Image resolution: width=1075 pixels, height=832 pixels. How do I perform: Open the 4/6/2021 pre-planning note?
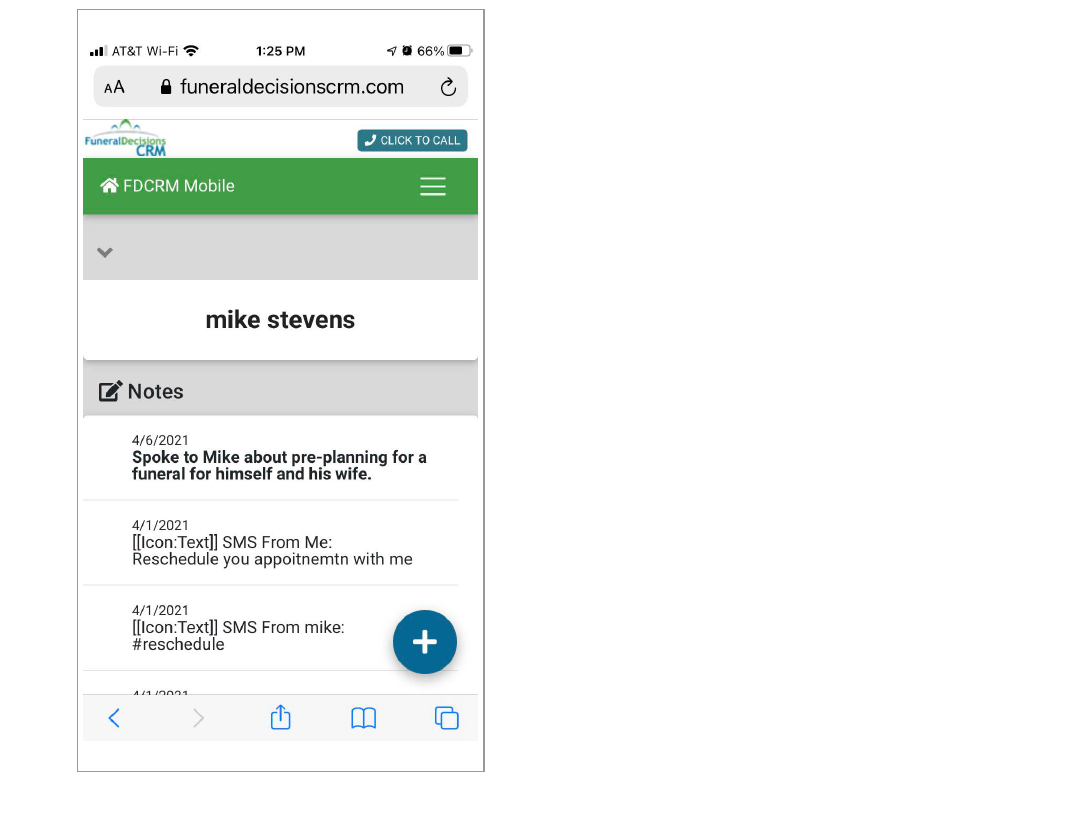point(279,465)
